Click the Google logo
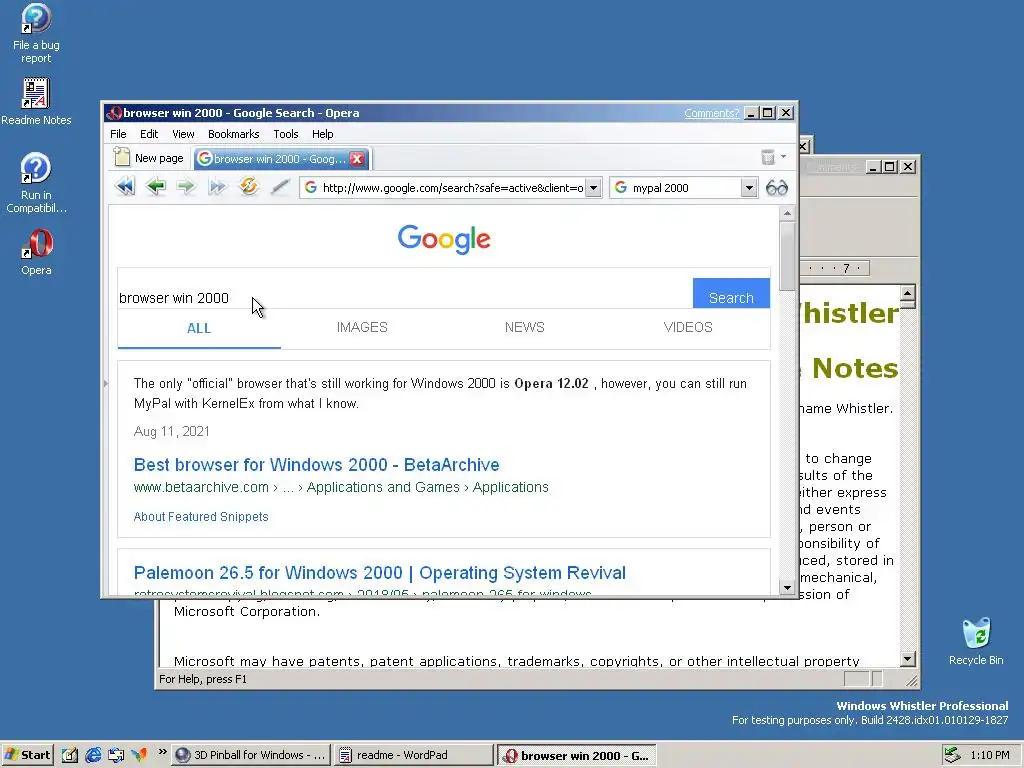1024x768 pixels. click(444, 239)
